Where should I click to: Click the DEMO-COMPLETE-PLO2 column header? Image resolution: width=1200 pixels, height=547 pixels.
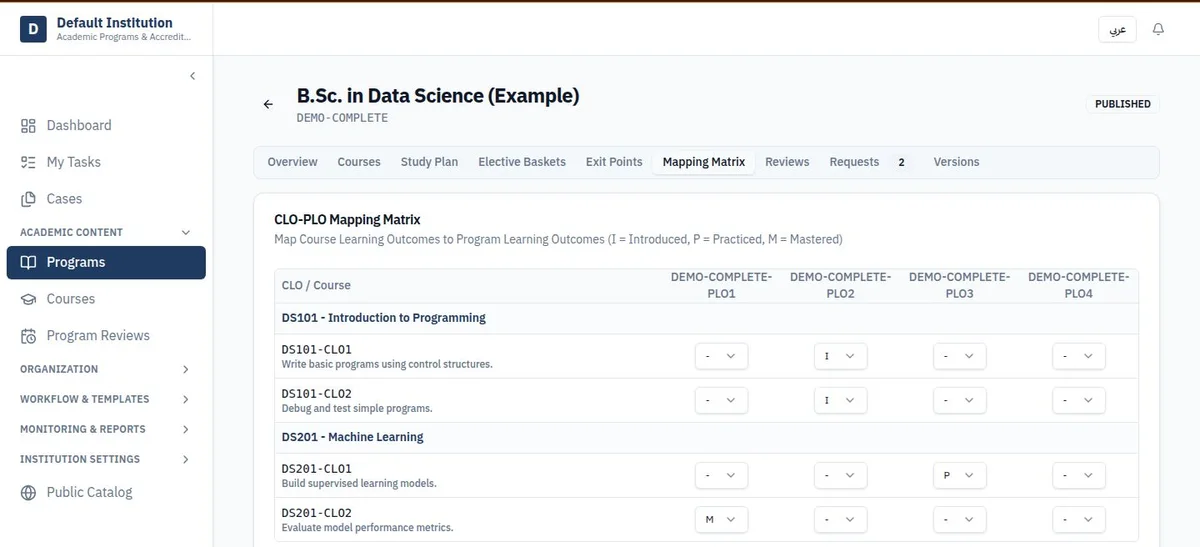[840, 285]
